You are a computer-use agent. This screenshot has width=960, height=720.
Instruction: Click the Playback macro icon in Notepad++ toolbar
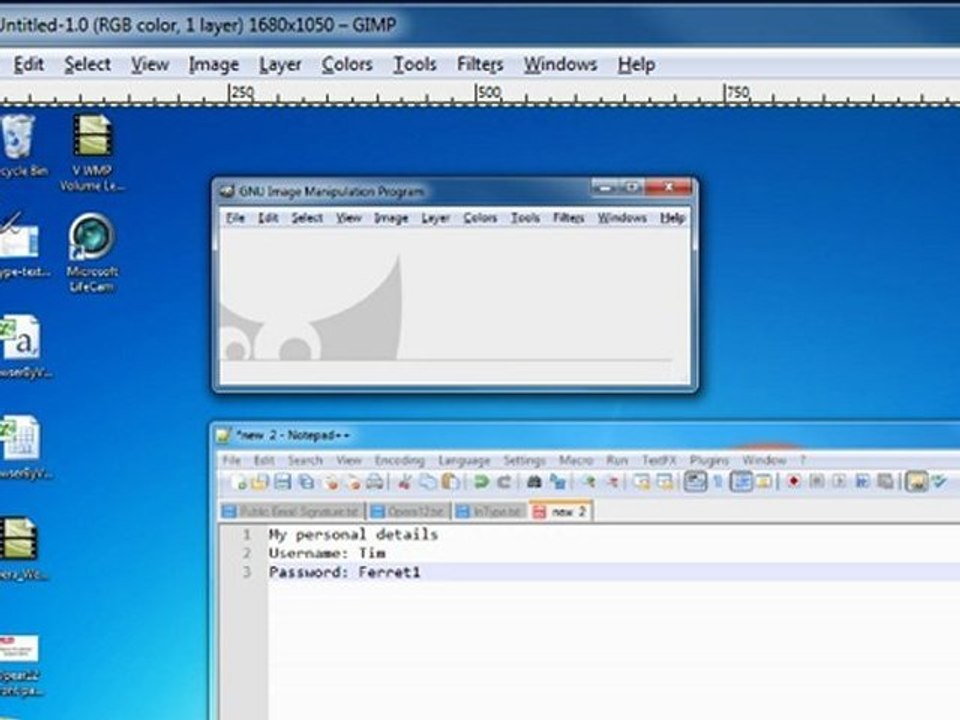pyautogui.click(x=839, y=482)
